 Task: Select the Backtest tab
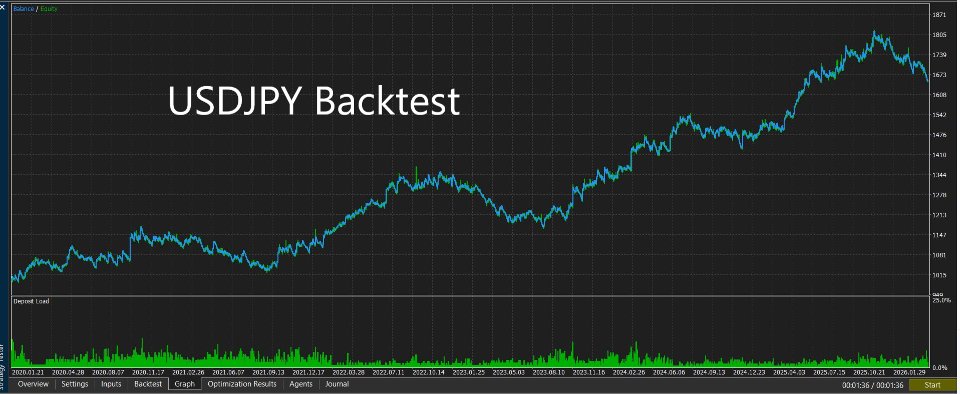tap(148, 384)
